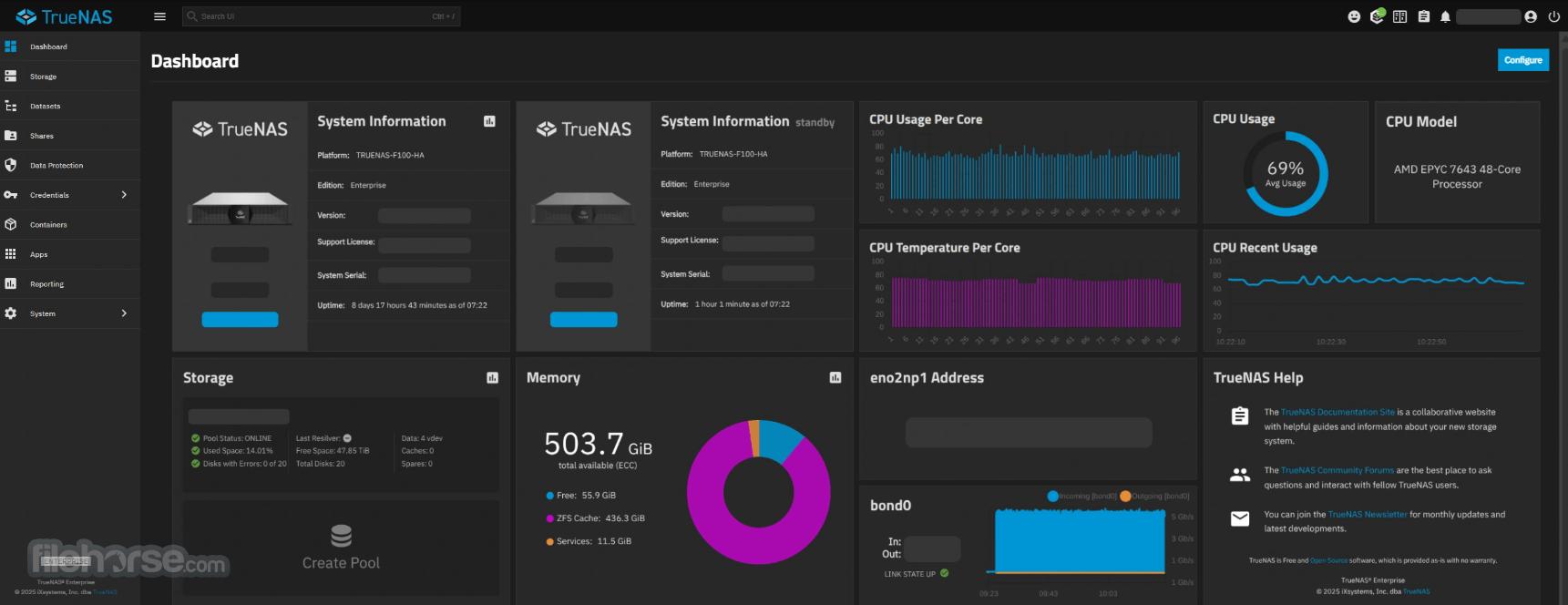Screen dimensions: 1568x605
Task: Click the Search UI input field
Action: (x=321, y=16)
